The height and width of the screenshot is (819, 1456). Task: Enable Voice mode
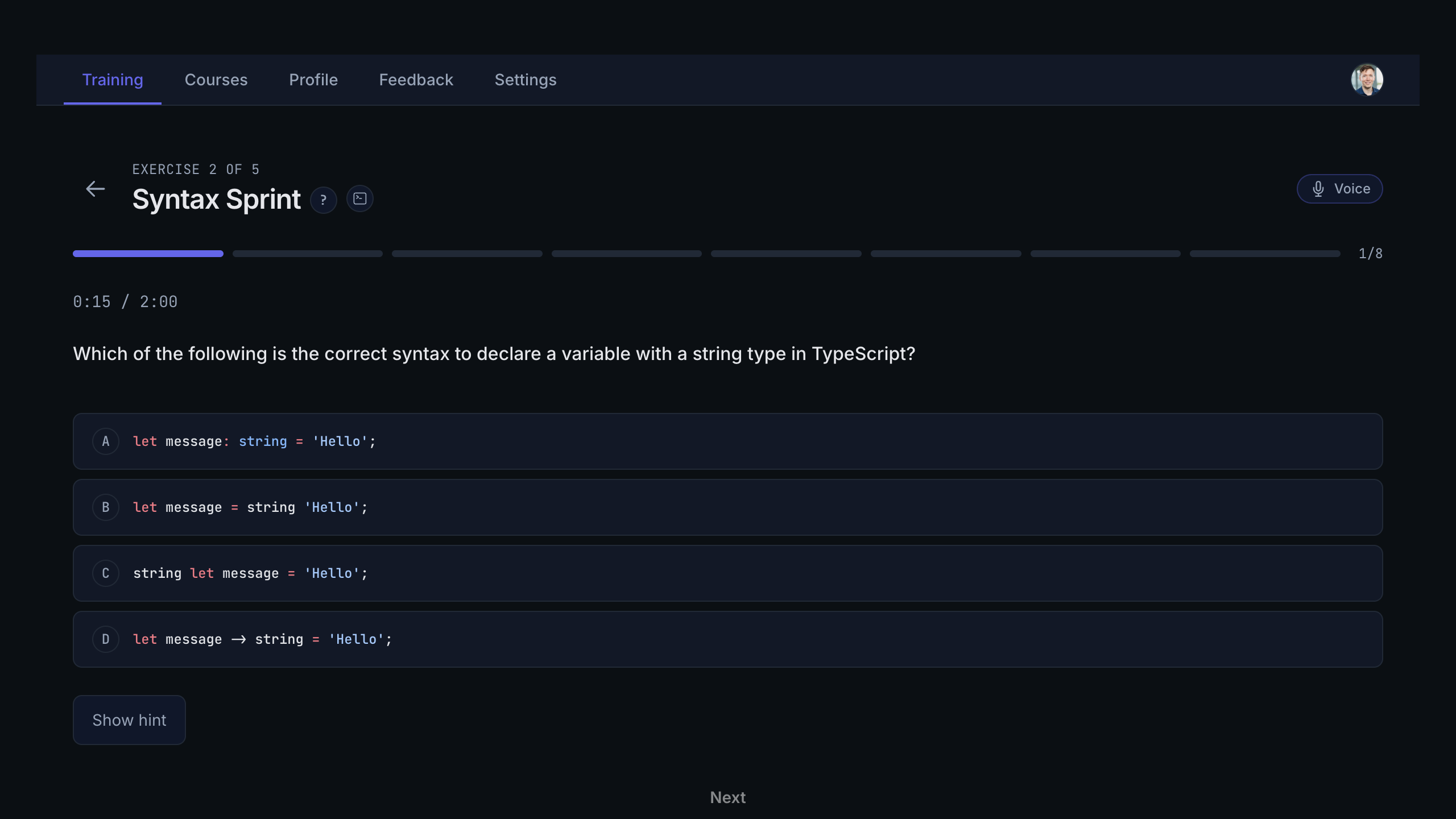tap(1339, 189)
